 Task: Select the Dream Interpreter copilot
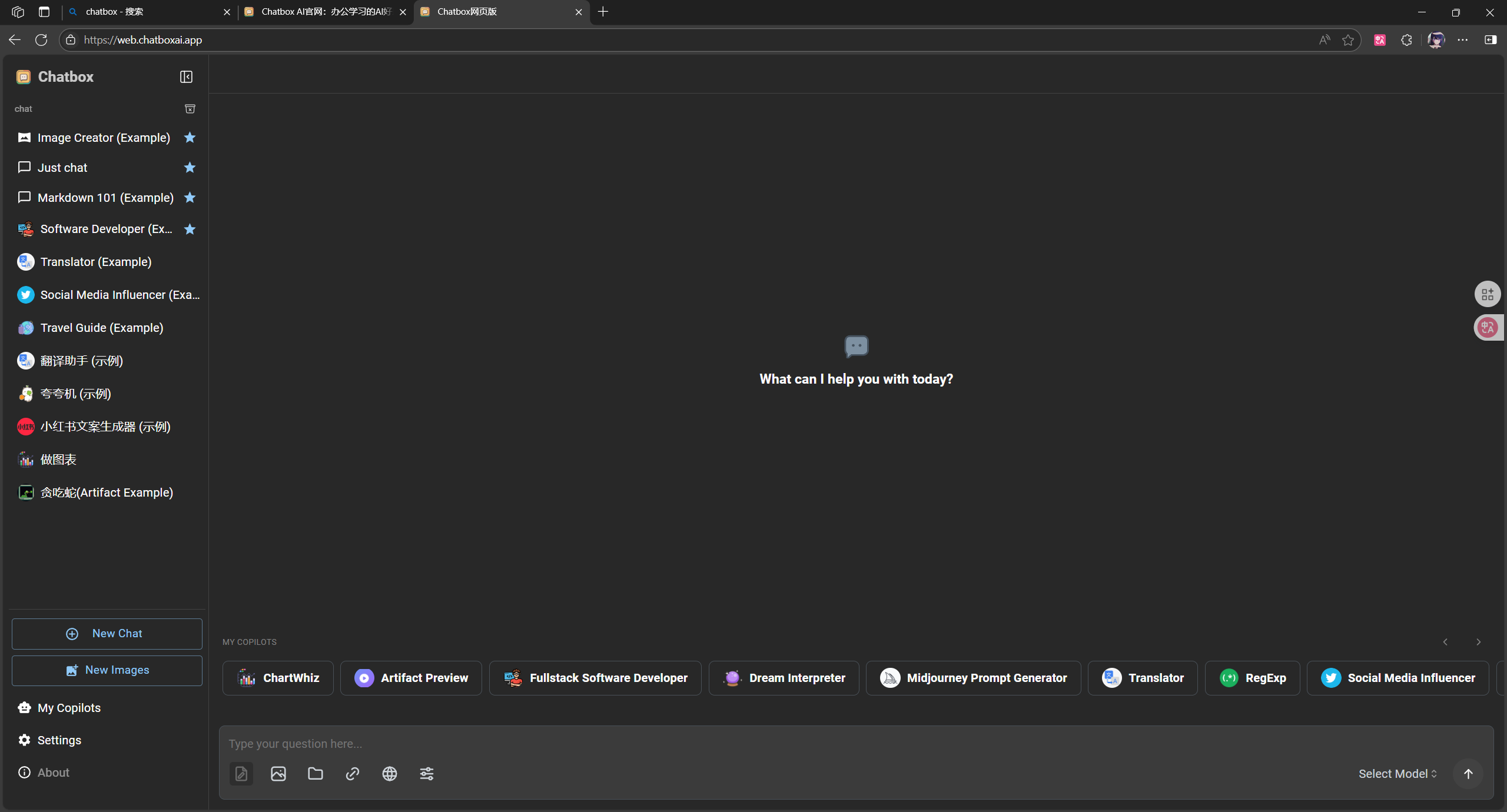[784, 678]
